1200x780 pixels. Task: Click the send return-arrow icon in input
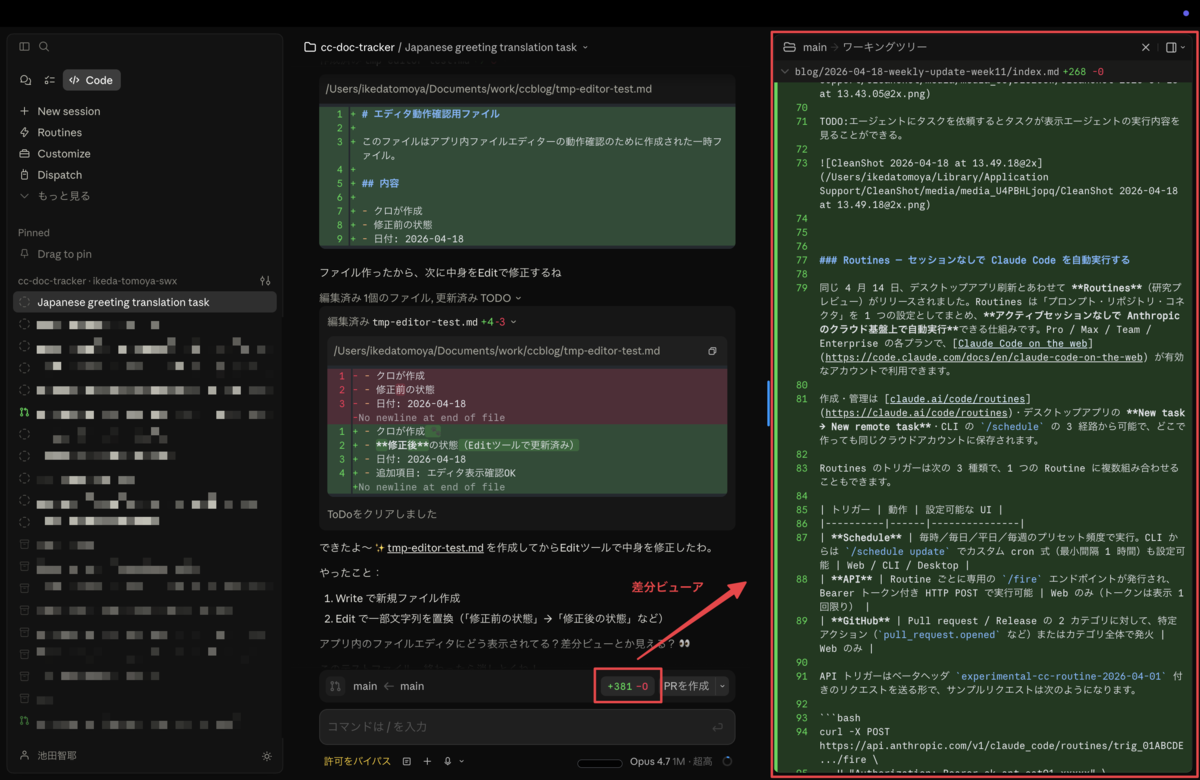click(x=717, y=727)
